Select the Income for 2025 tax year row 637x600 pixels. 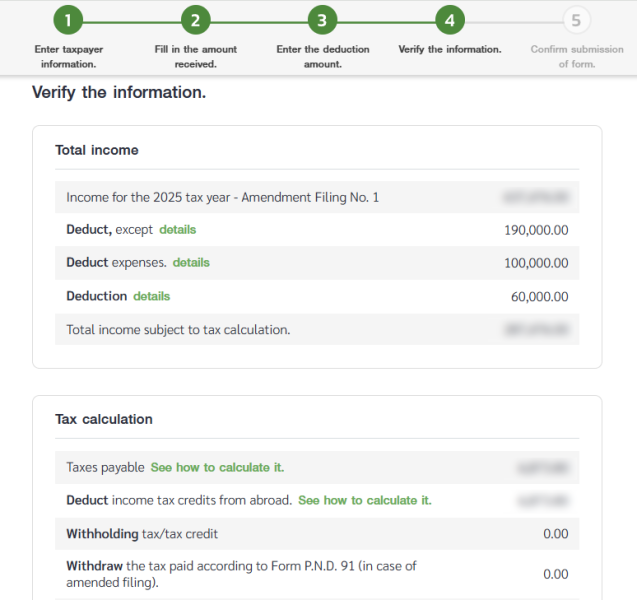tap(222, 197)
